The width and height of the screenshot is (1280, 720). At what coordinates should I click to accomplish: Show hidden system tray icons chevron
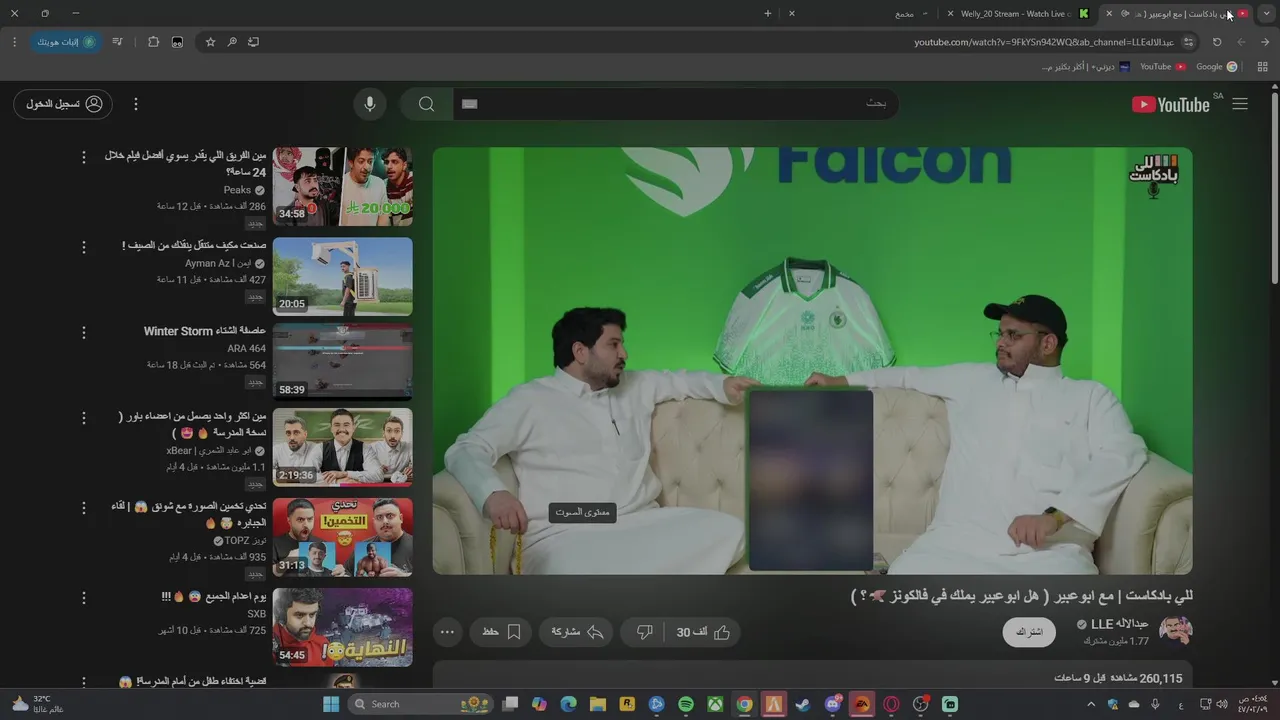[x=1091, y=704]
